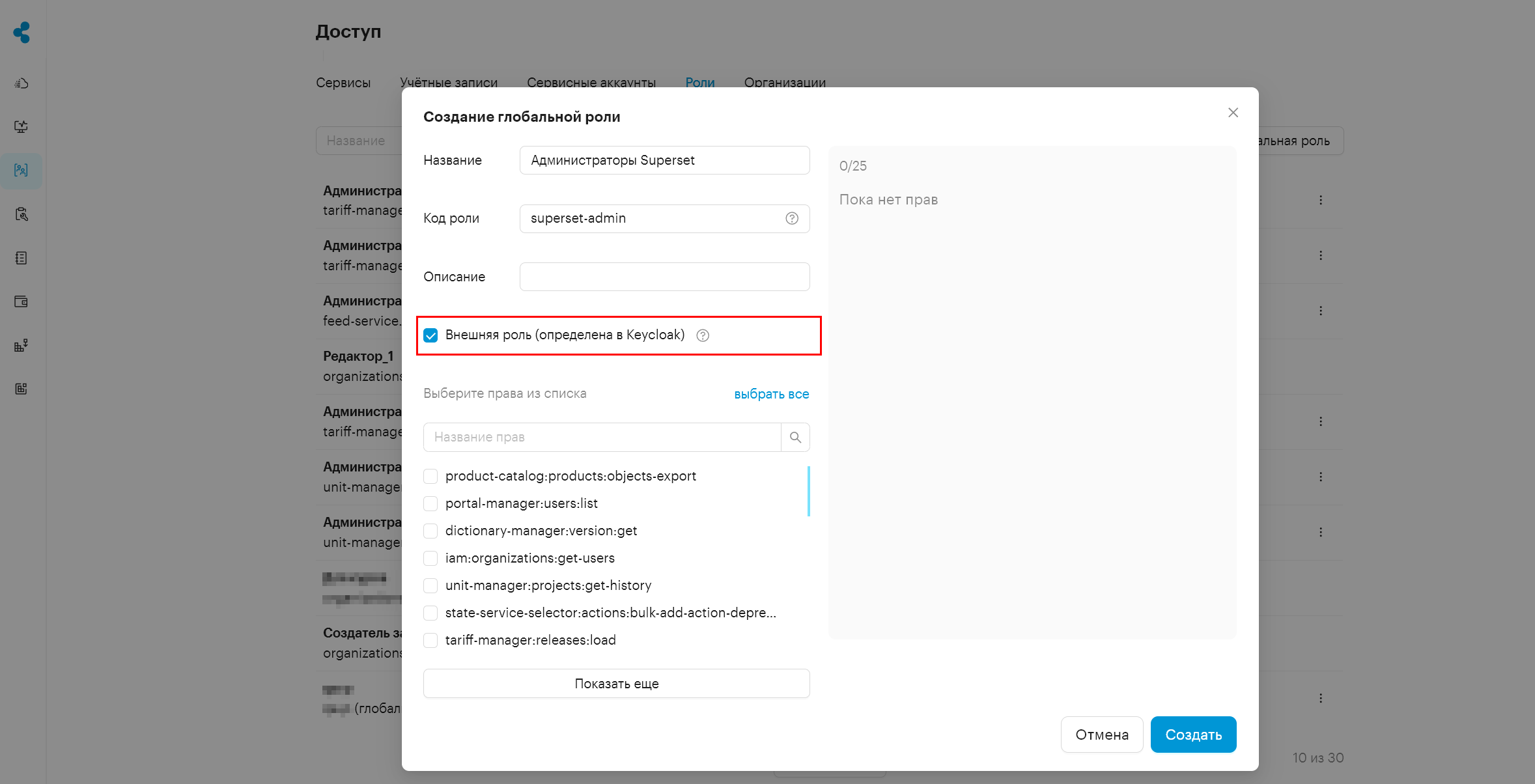1535x784 pixels.
Task: Click the Создание глобальной роли dialog title
Action: click(x=522, y=117)
